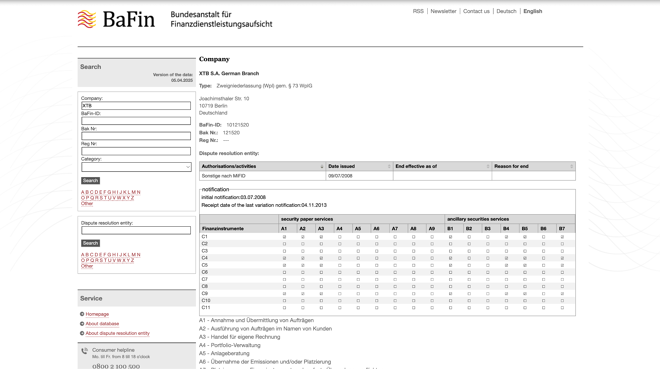This screenshot has height=369, width=660.
Task: Click company name 'XTB S.A. German Branch'
Action: [x=229, y=73]
